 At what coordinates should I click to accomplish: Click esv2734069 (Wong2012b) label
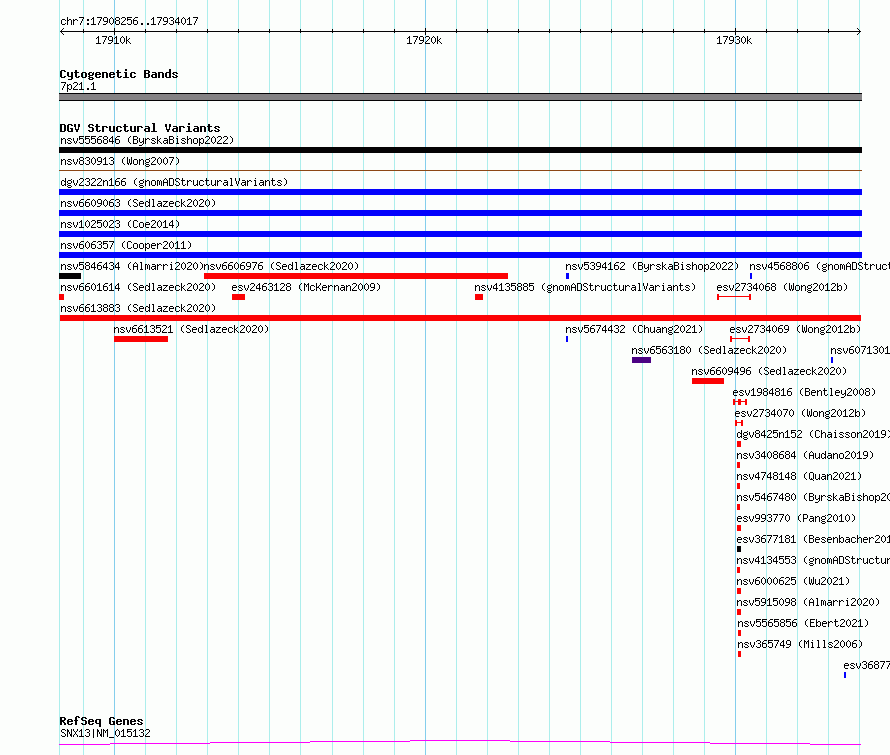(795, 329)
